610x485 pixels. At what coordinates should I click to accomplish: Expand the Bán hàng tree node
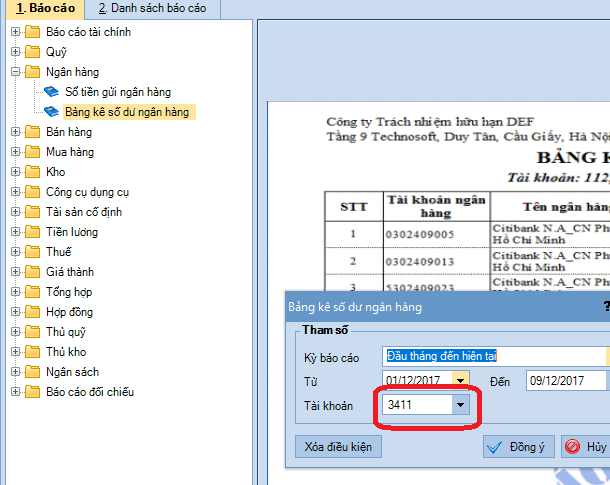click(15, 132)
